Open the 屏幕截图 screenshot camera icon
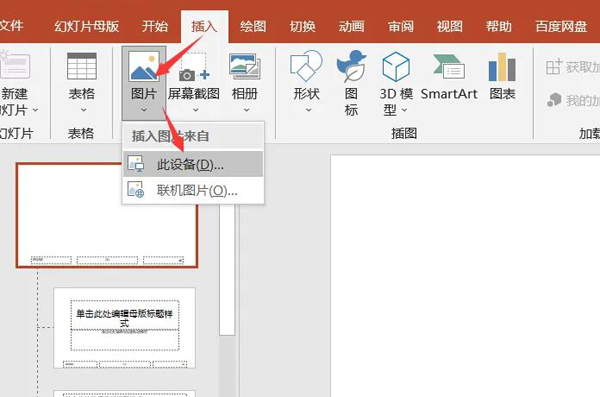The width and height of the screenshot is (600, 397). (x=194, y=66)
